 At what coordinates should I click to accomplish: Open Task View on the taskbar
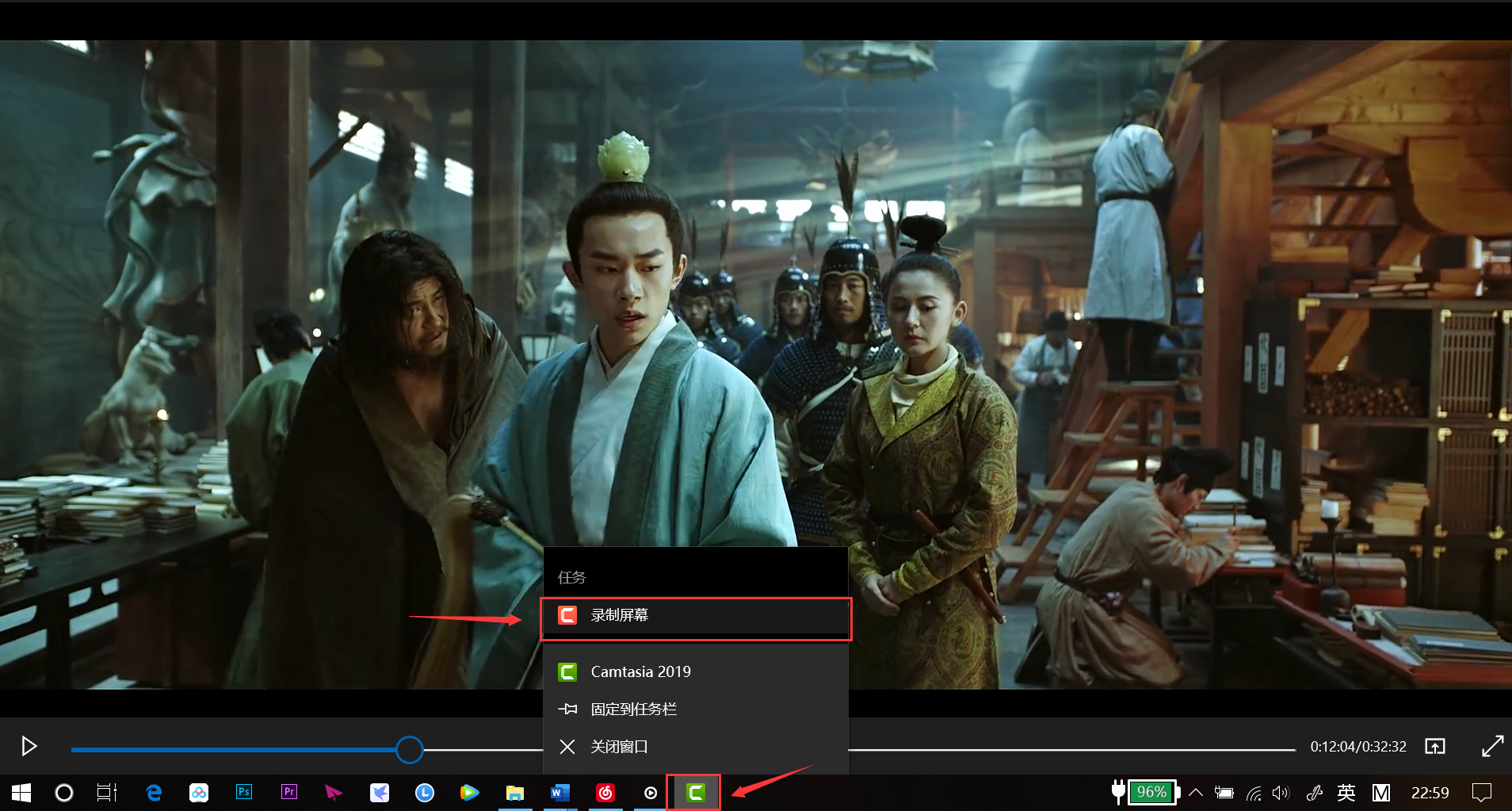[107, 793]
